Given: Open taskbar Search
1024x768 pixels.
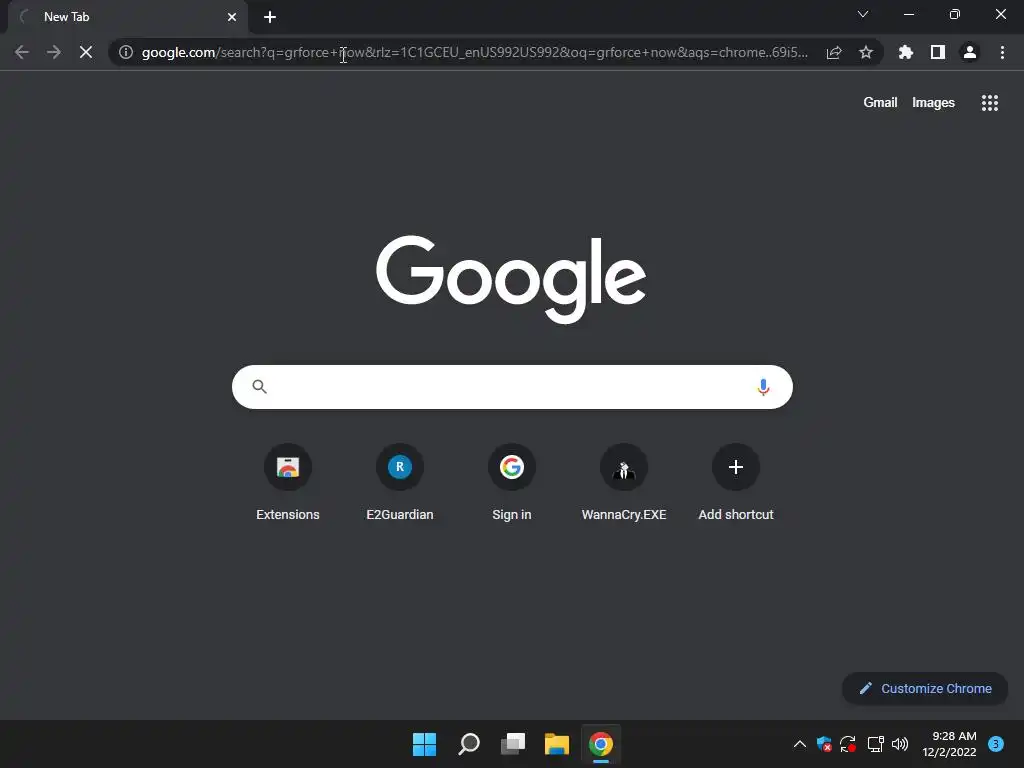Looking at the screenshot, I should [469, 744].
